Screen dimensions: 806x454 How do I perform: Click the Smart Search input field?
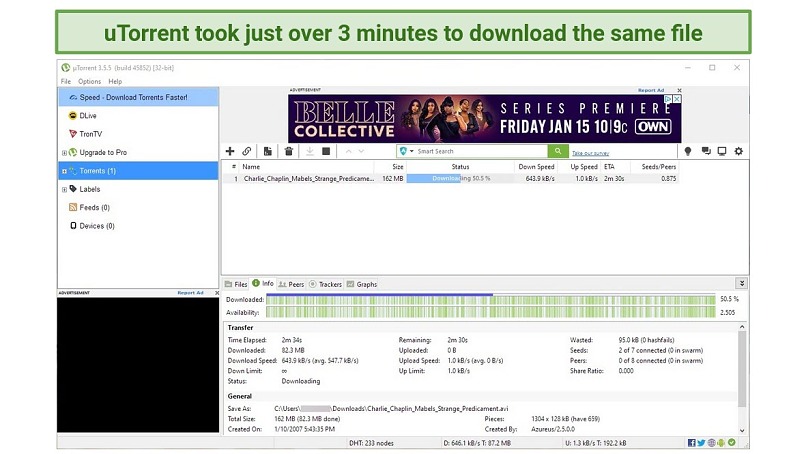(x=481, y=151)
